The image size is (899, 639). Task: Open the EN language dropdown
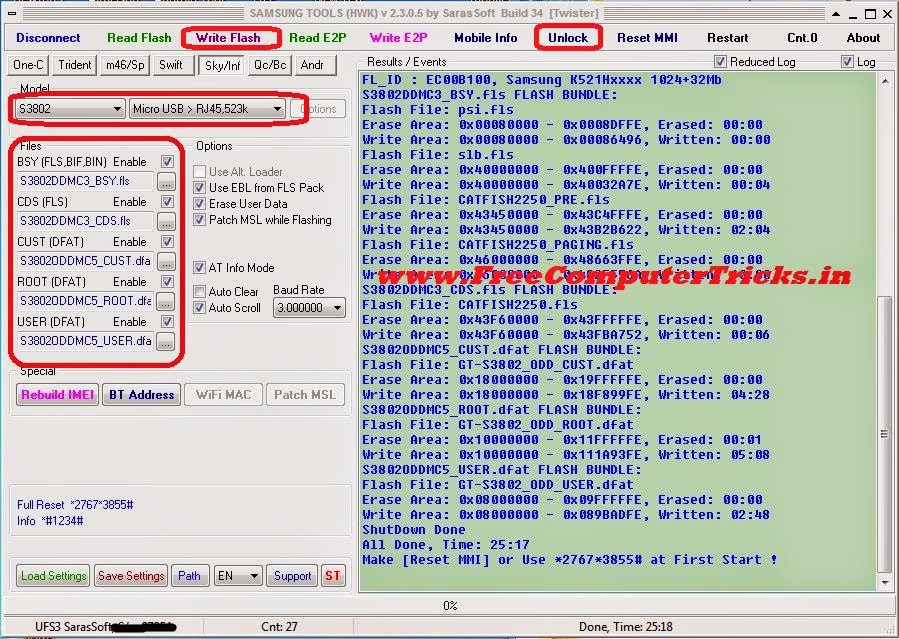click(237, 575)
